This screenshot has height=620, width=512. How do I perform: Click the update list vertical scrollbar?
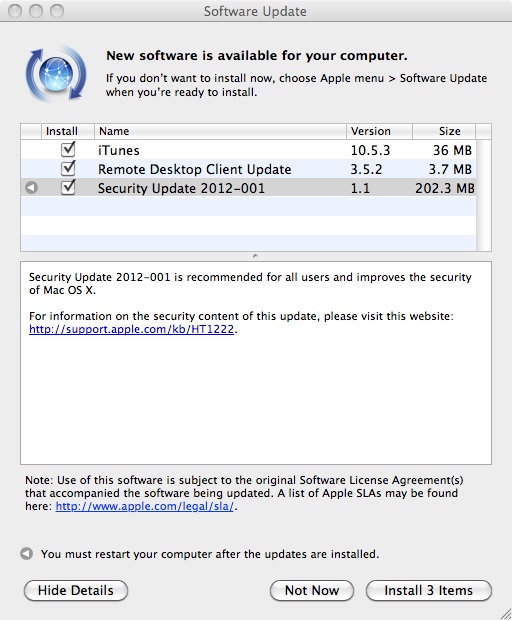coord(484,195)
